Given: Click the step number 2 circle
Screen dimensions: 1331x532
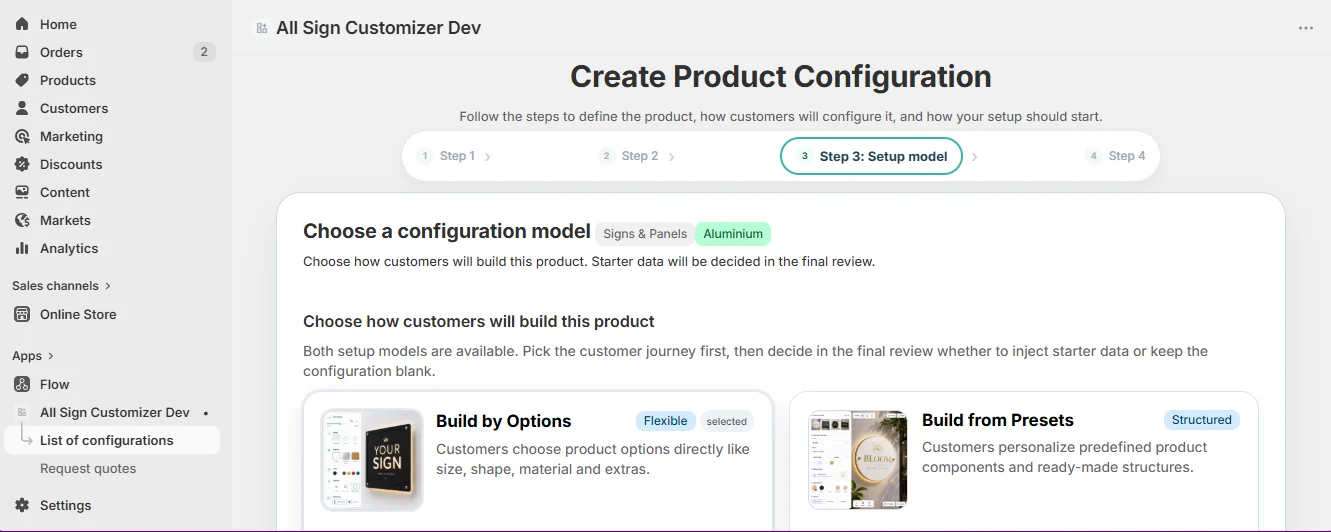Looking at the screenshot, I should [x=606, y=156].
